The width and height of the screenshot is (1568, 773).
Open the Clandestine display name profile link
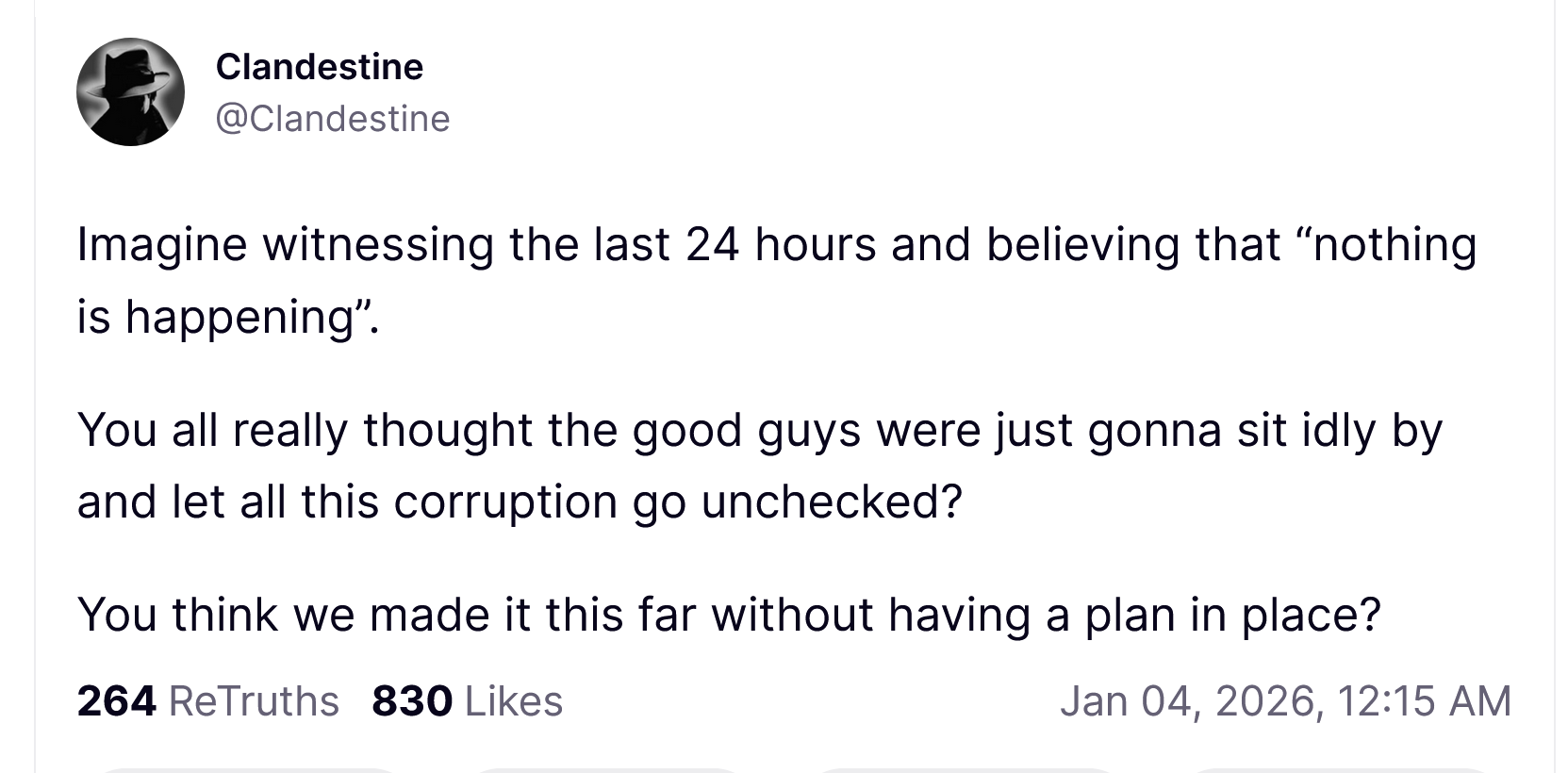(319, 67)
